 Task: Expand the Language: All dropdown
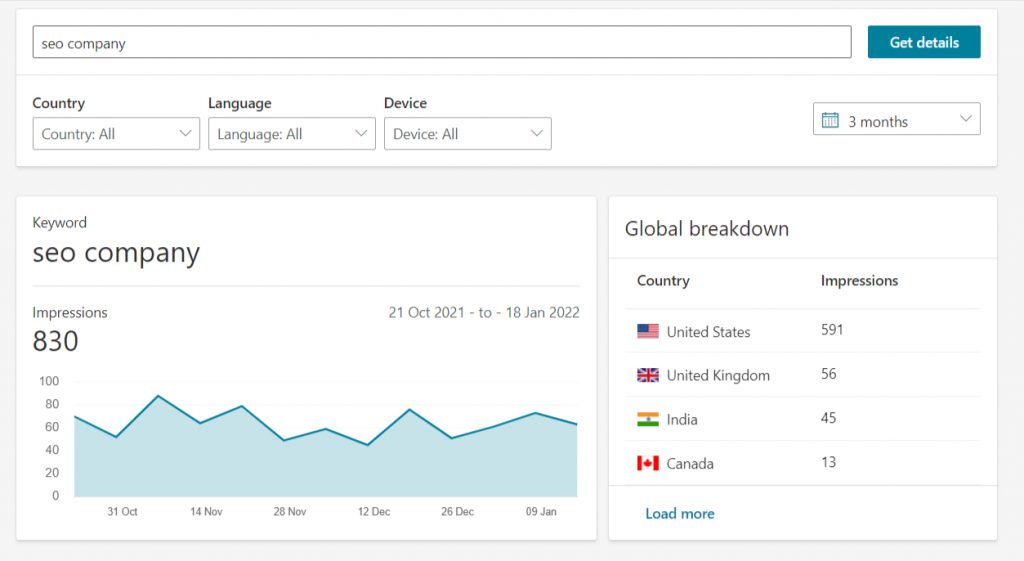pyautogui.click(x=292, y=134)
